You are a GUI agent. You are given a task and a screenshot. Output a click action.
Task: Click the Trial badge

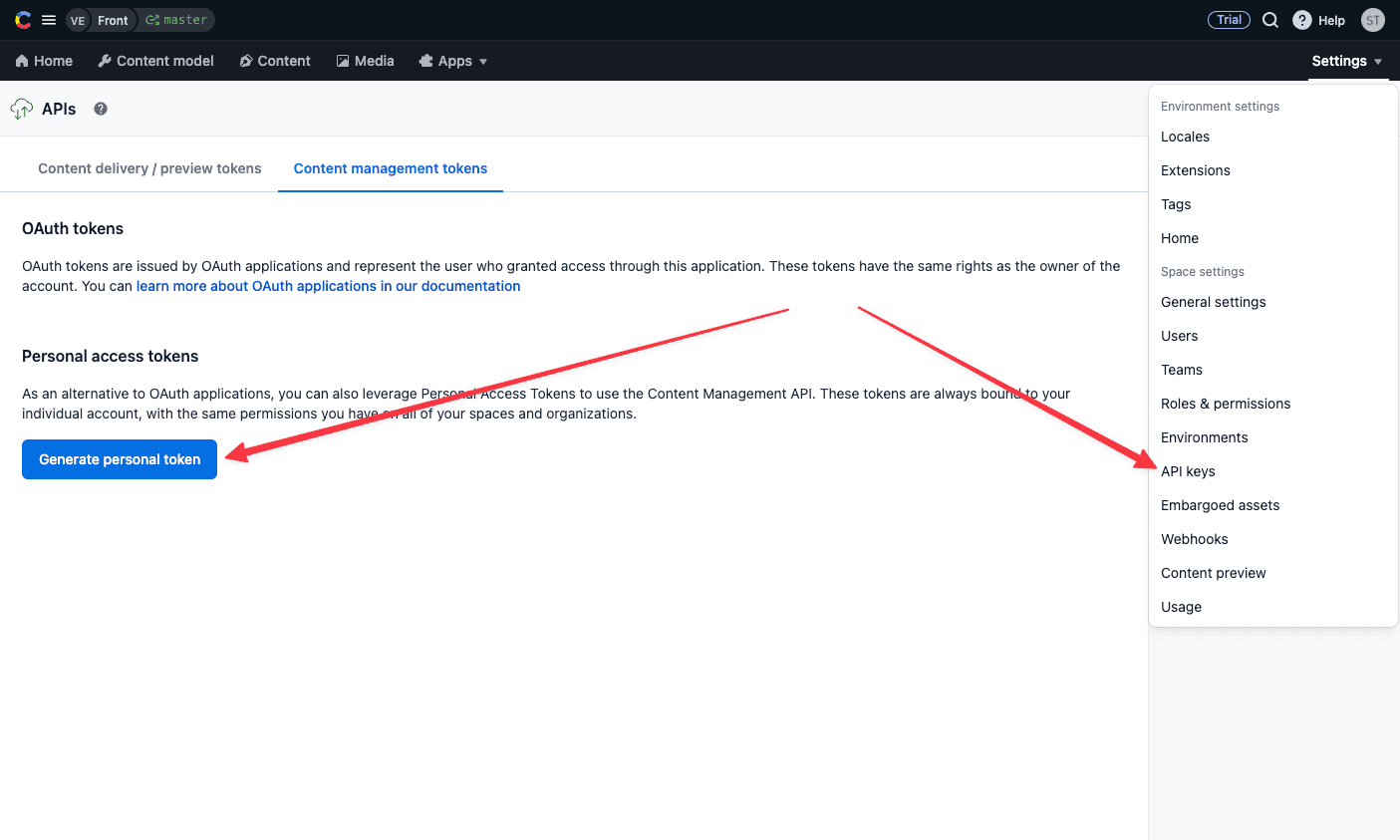click(1229, 20)
